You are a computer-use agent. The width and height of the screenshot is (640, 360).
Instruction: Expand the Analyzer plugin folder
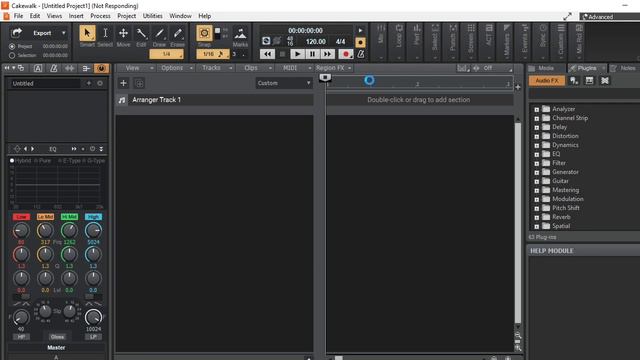[537, 109]
